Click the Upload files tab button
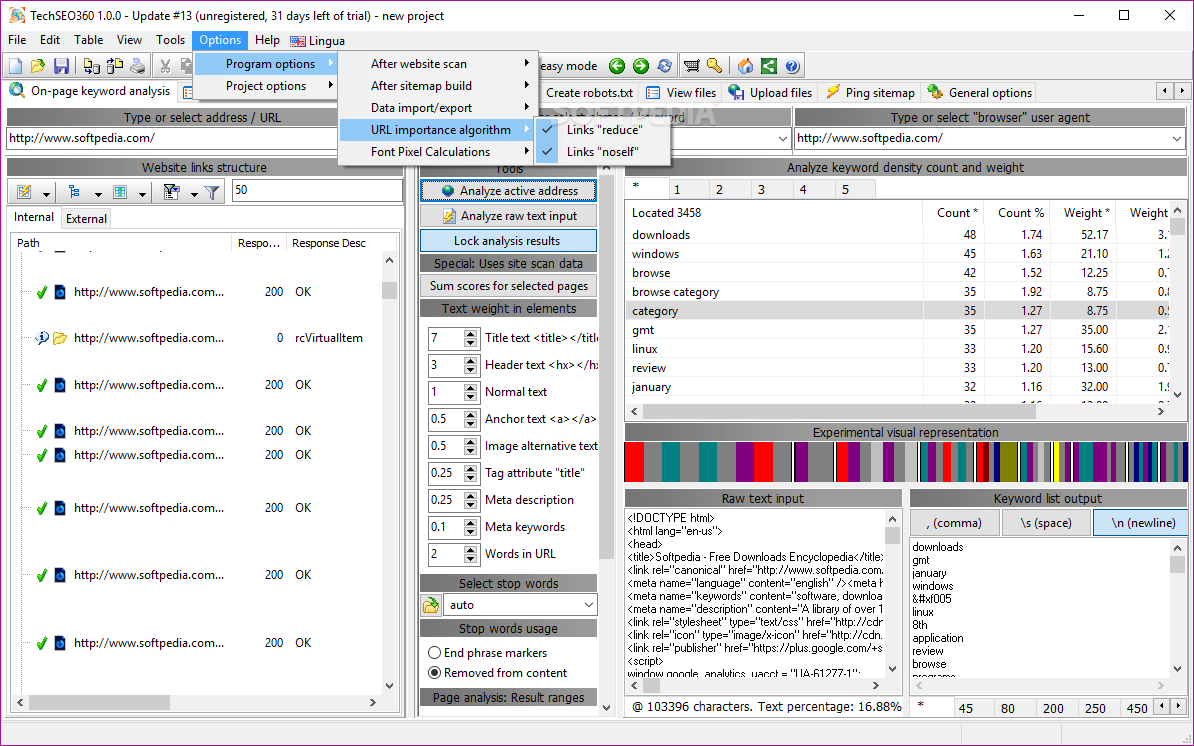The width and height of the screenshot is (1194, 746). click(x=770, y=93)
